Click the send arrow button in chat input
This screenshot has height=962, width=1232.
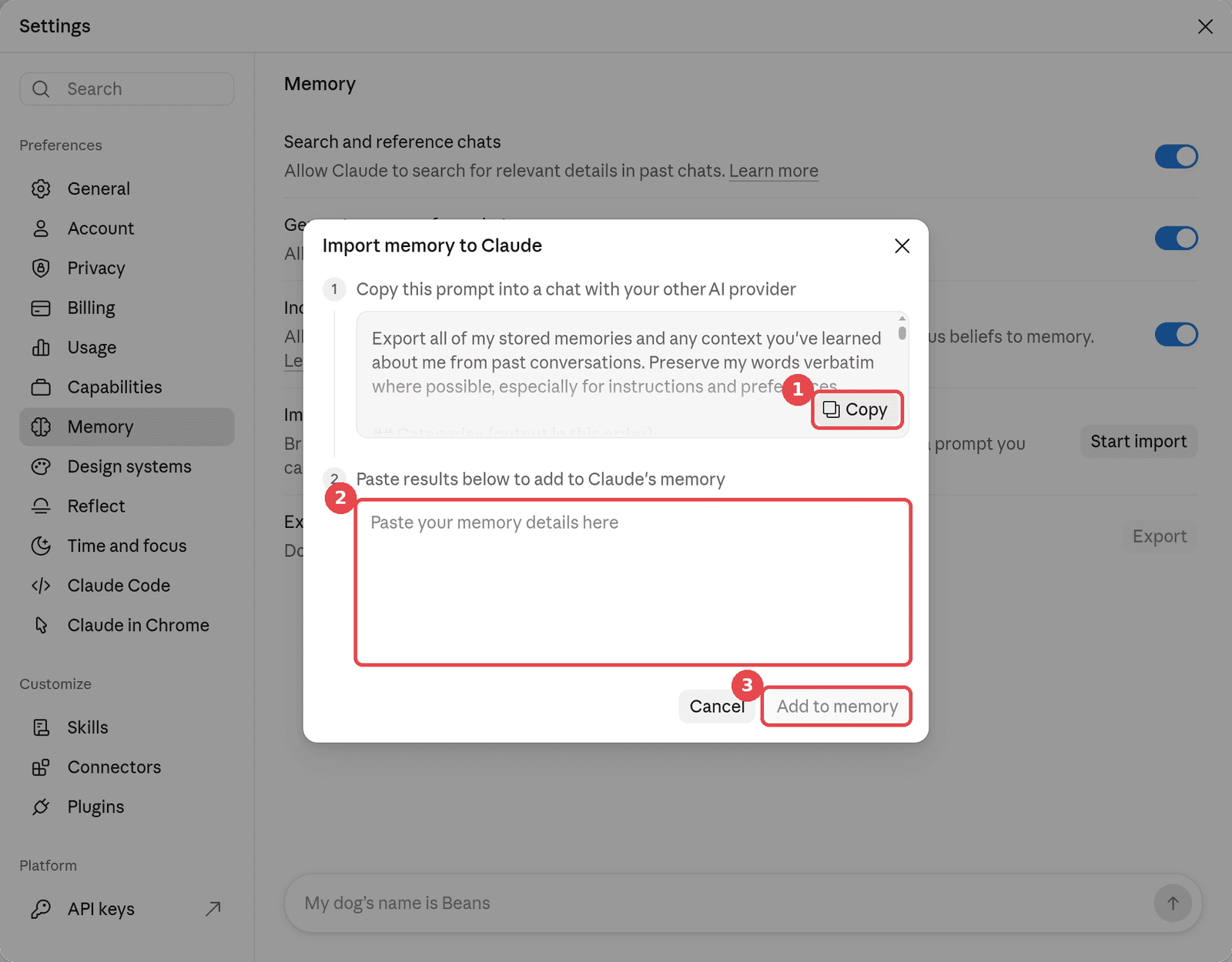(x=1173, y=903)
